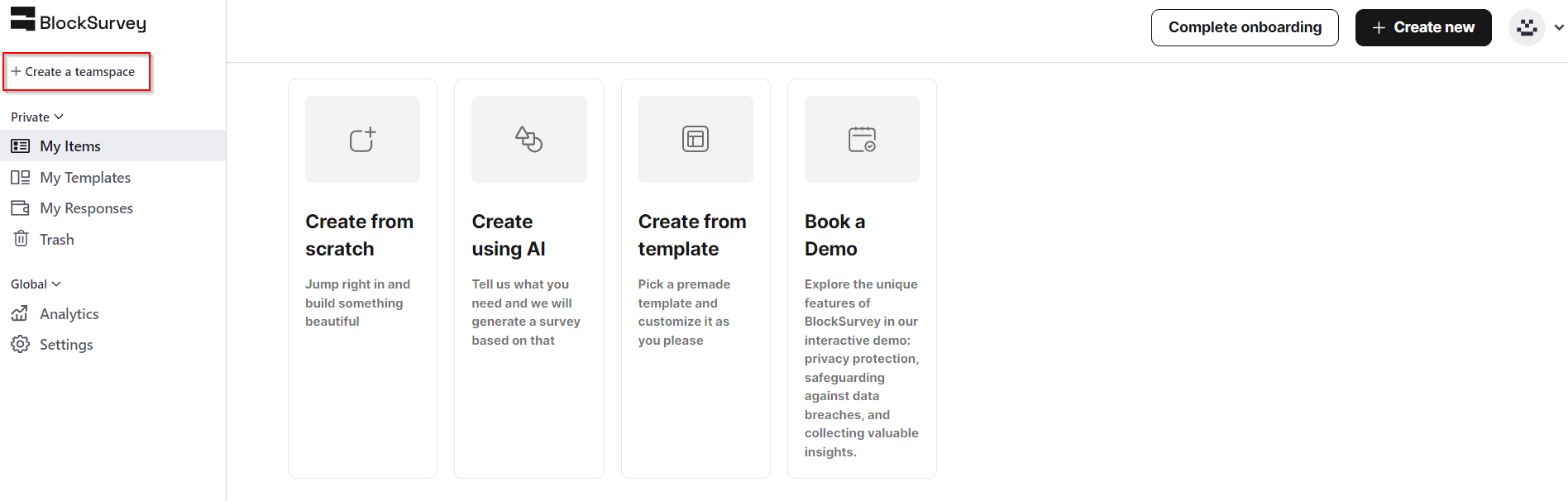Click the My Responses folder icon

pyautogui.click(x=21, y=208)
